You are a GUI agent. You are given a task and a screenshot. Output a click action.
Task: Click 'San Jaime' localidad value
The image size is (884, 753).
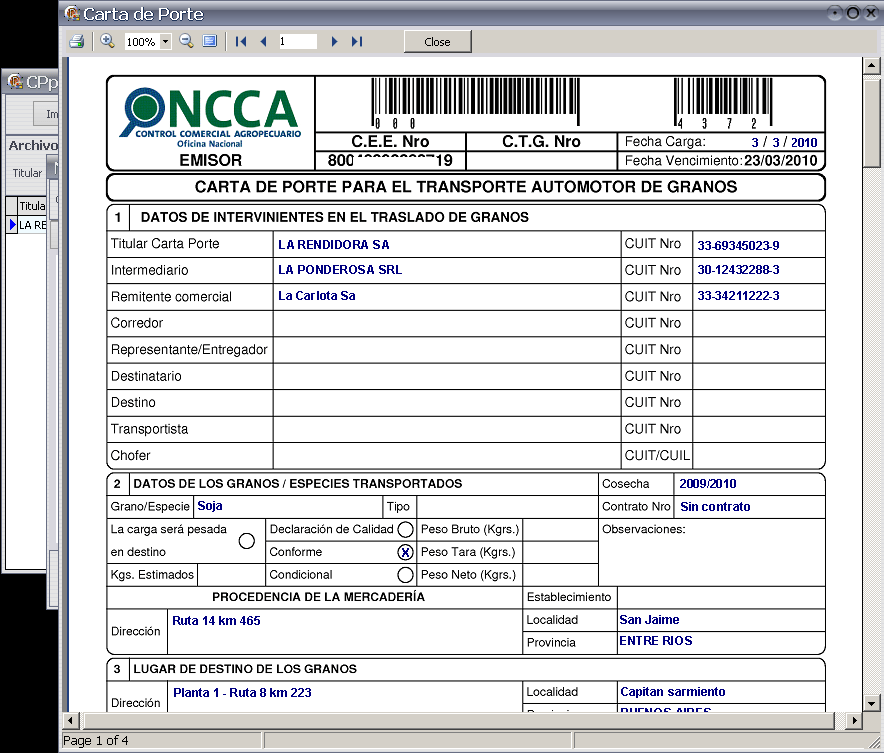click(x=649, y=620)
